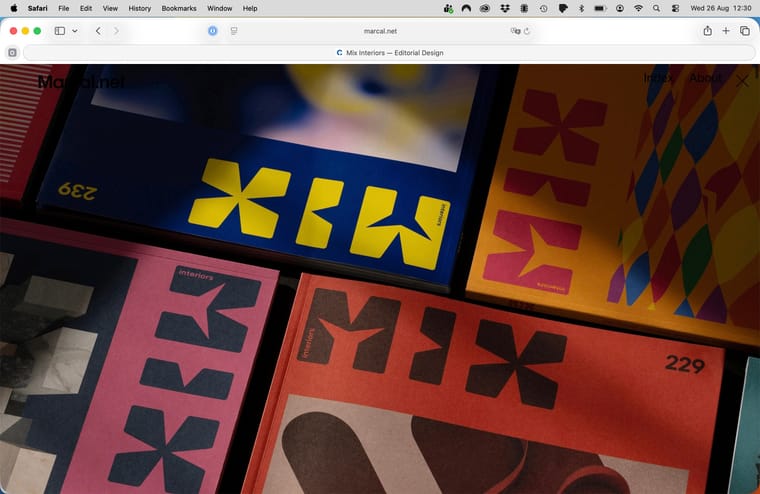Screen dimensions: 760x494
Task: Click the Dropbox menu bar icon
Action: pos(505,8)
